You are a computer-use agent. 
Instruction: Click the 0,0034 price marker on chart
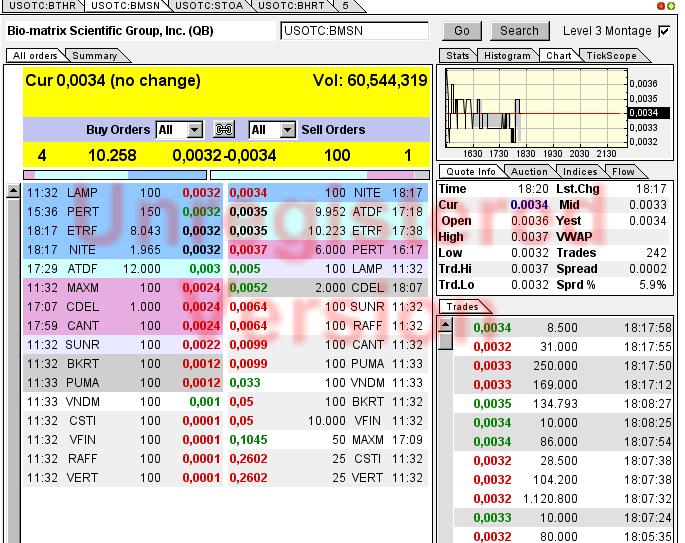coord(648,113)
